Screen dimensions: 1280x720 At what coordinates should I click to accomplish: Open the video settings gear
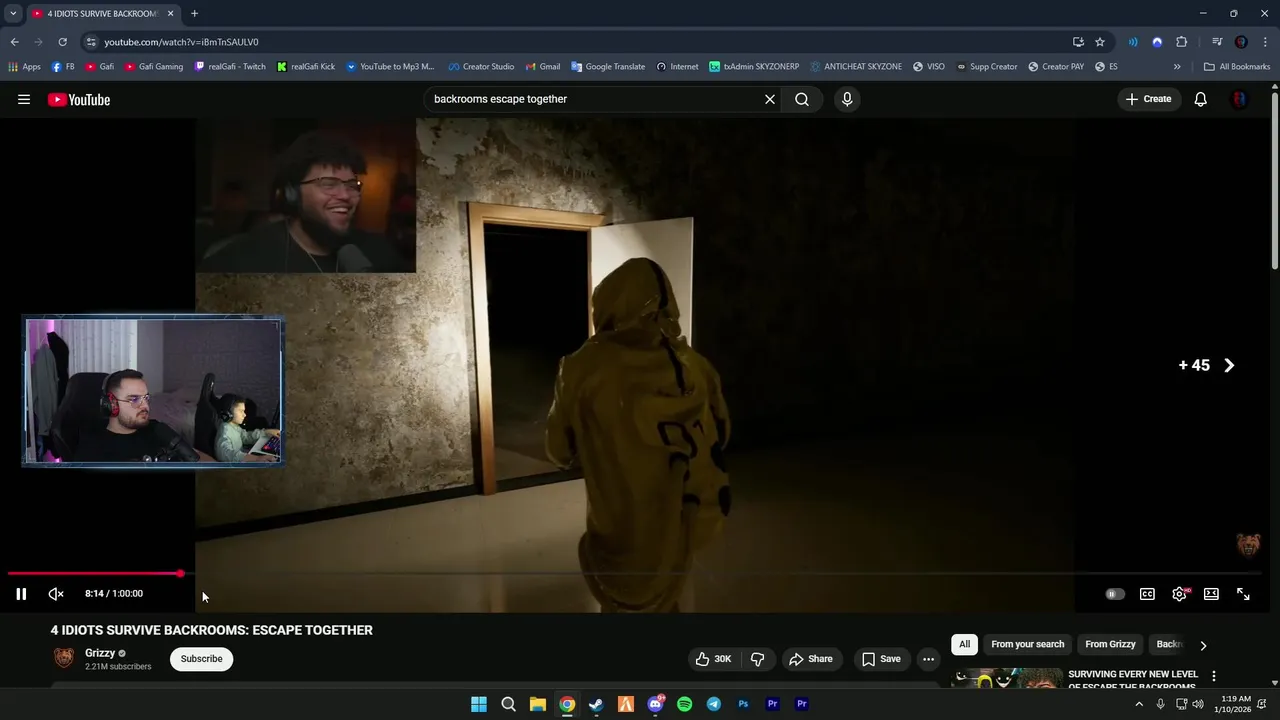pyautogui.click(x=1180, y=594)
